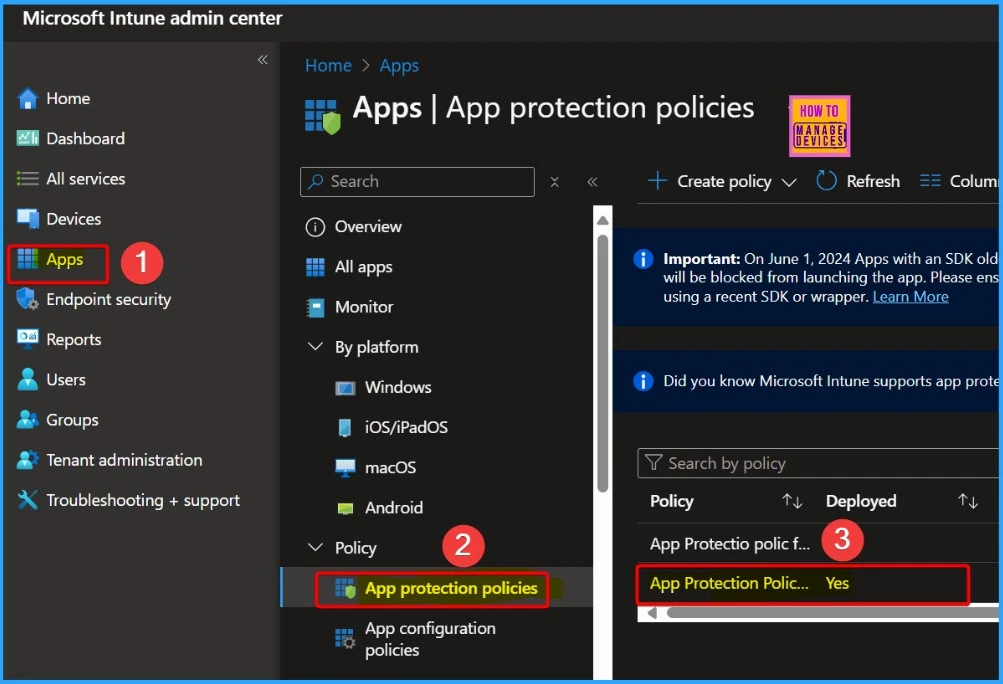Select the Windows platform icon
1003x684 pixels.
pyautogui.click(x=345, y=388)
